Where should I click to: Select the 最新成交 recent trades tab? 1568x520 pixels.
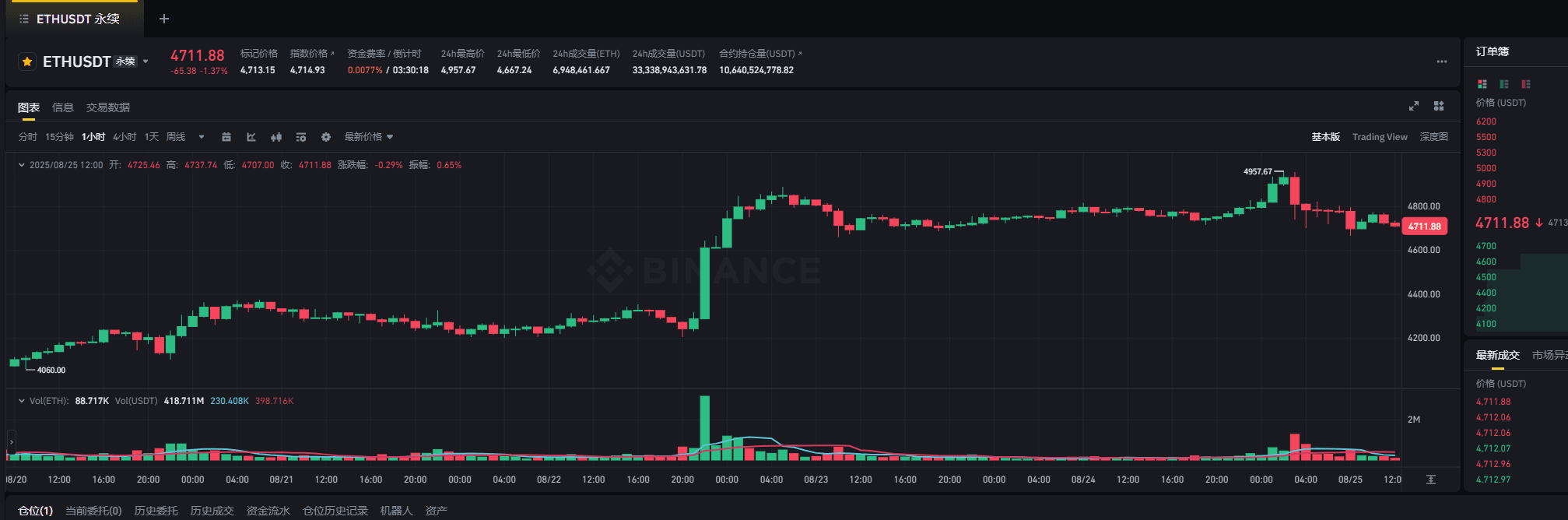pyautogui.click(x=1498, y=355)
